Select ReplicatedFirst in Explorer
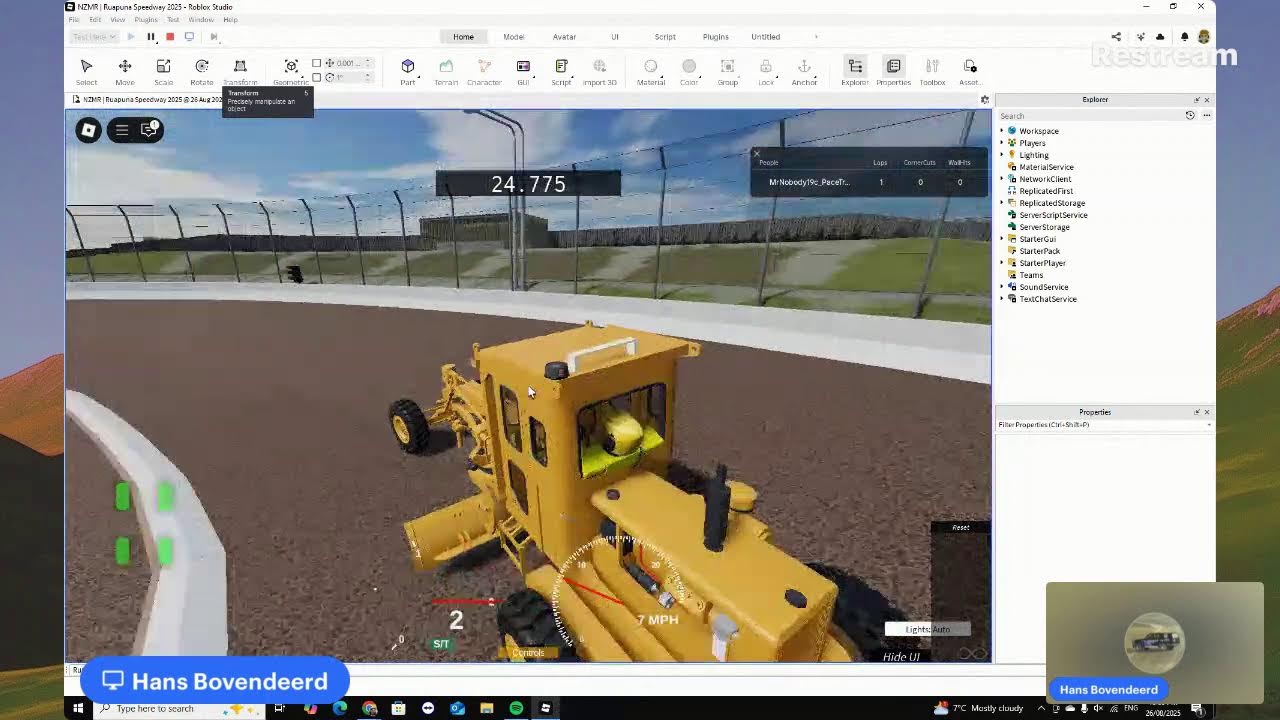 point(1046,191)
